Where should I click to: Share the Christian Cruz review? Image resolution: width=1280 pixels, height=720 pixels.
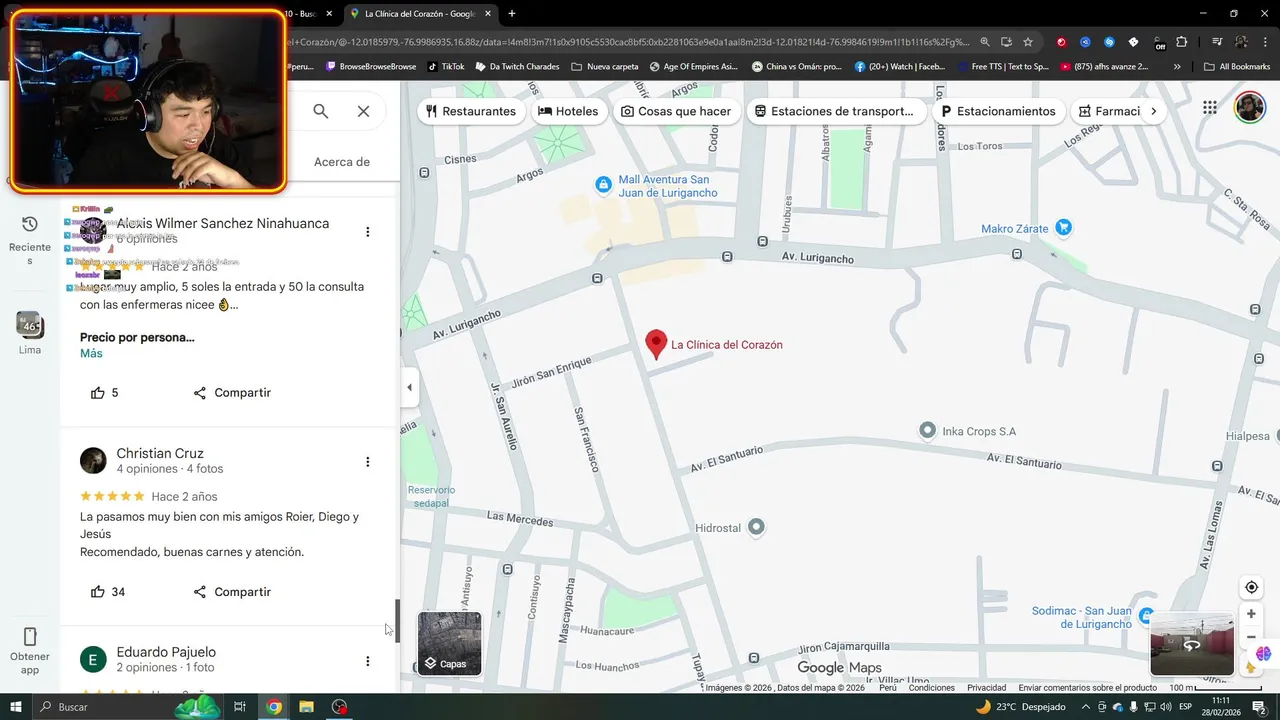(x=232, y=592)
